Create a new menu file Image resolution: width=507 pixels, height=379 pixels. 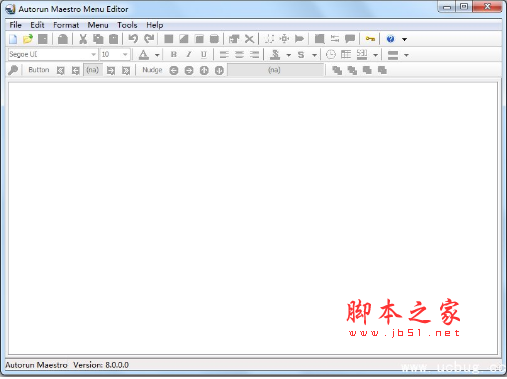(13, 39)
